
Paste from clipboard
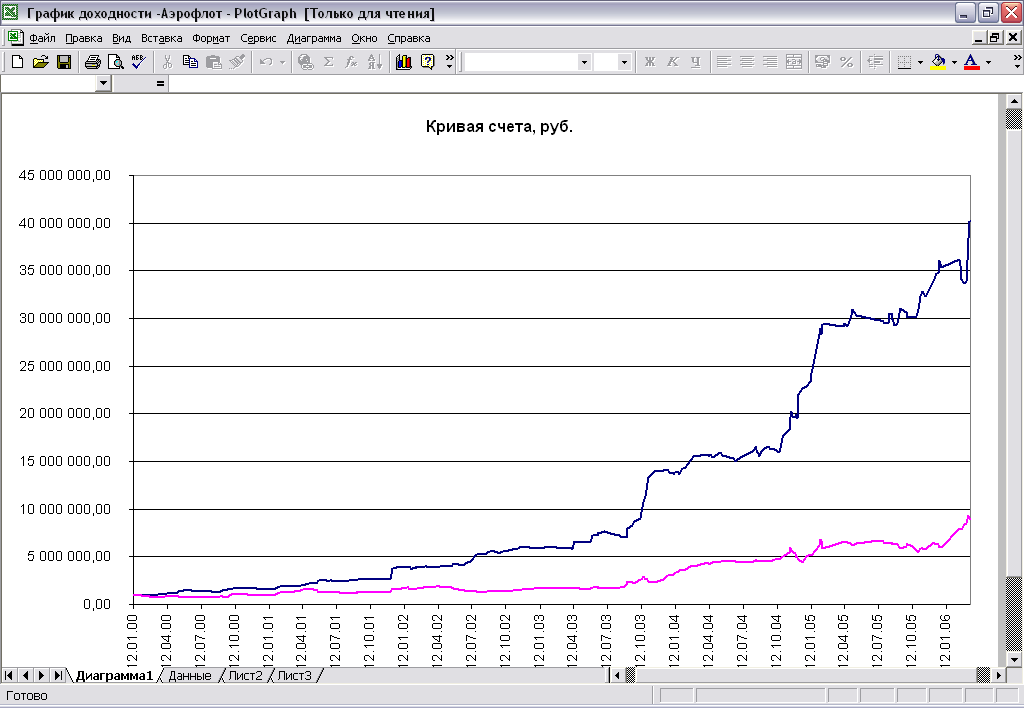coord(213,62)
